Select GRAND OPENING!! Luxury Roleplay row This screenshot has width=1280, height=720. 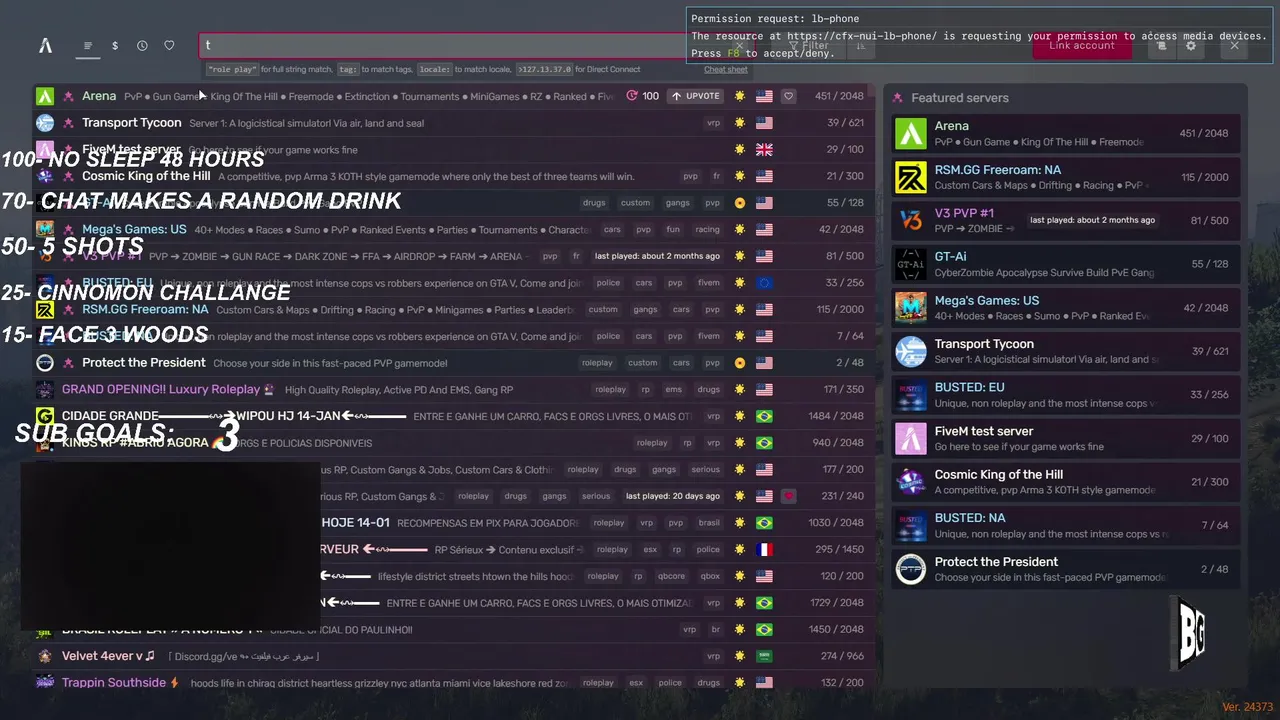tap(455, 389)
